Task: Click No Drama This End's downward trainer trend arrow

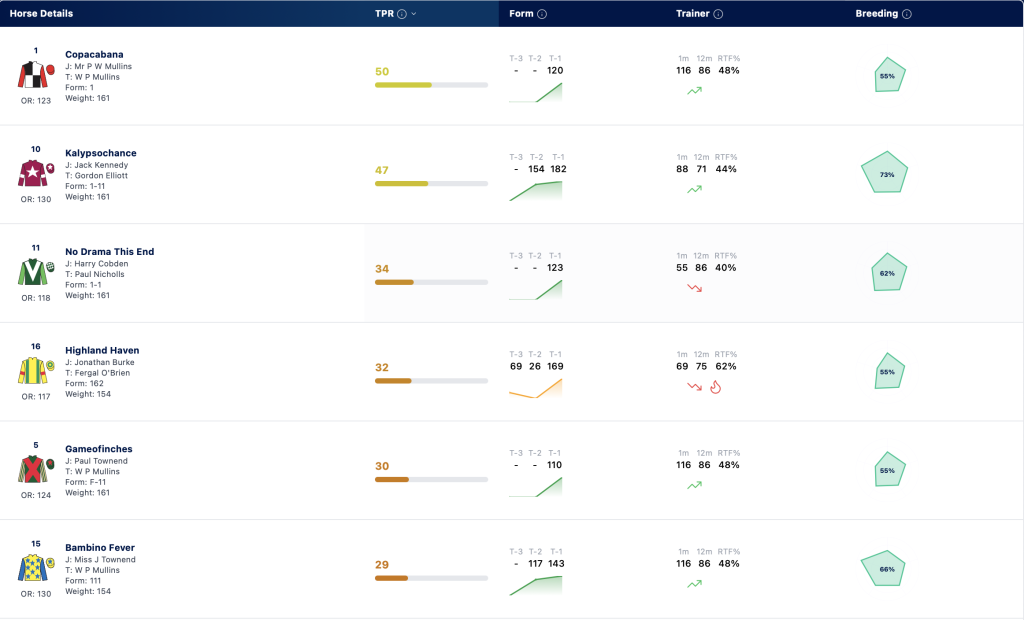Action: click(x=694, y=287)
